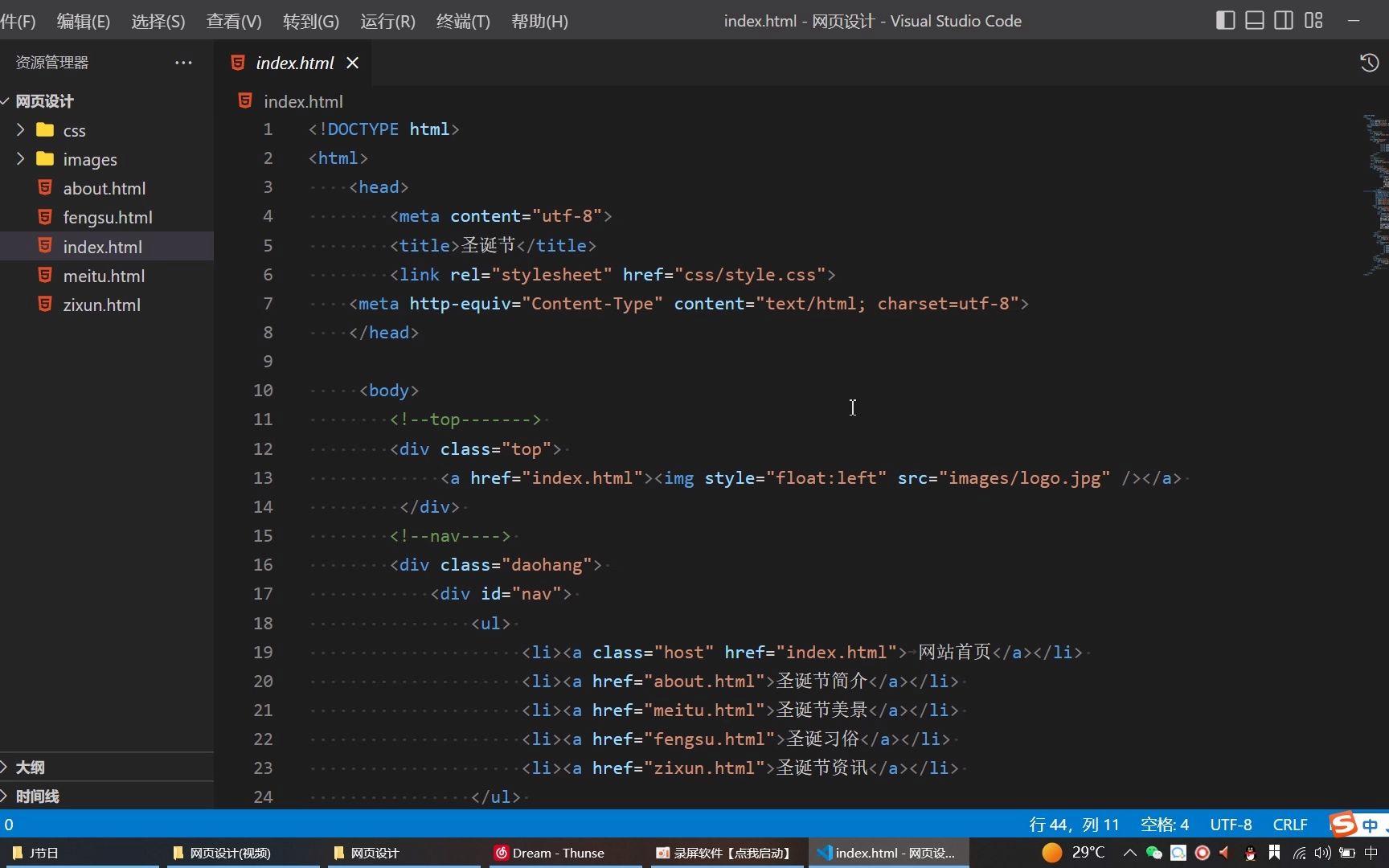Open fengsu.html in the explorer
This screenshot has height=868, width=1389.
(x=108, y=217)
